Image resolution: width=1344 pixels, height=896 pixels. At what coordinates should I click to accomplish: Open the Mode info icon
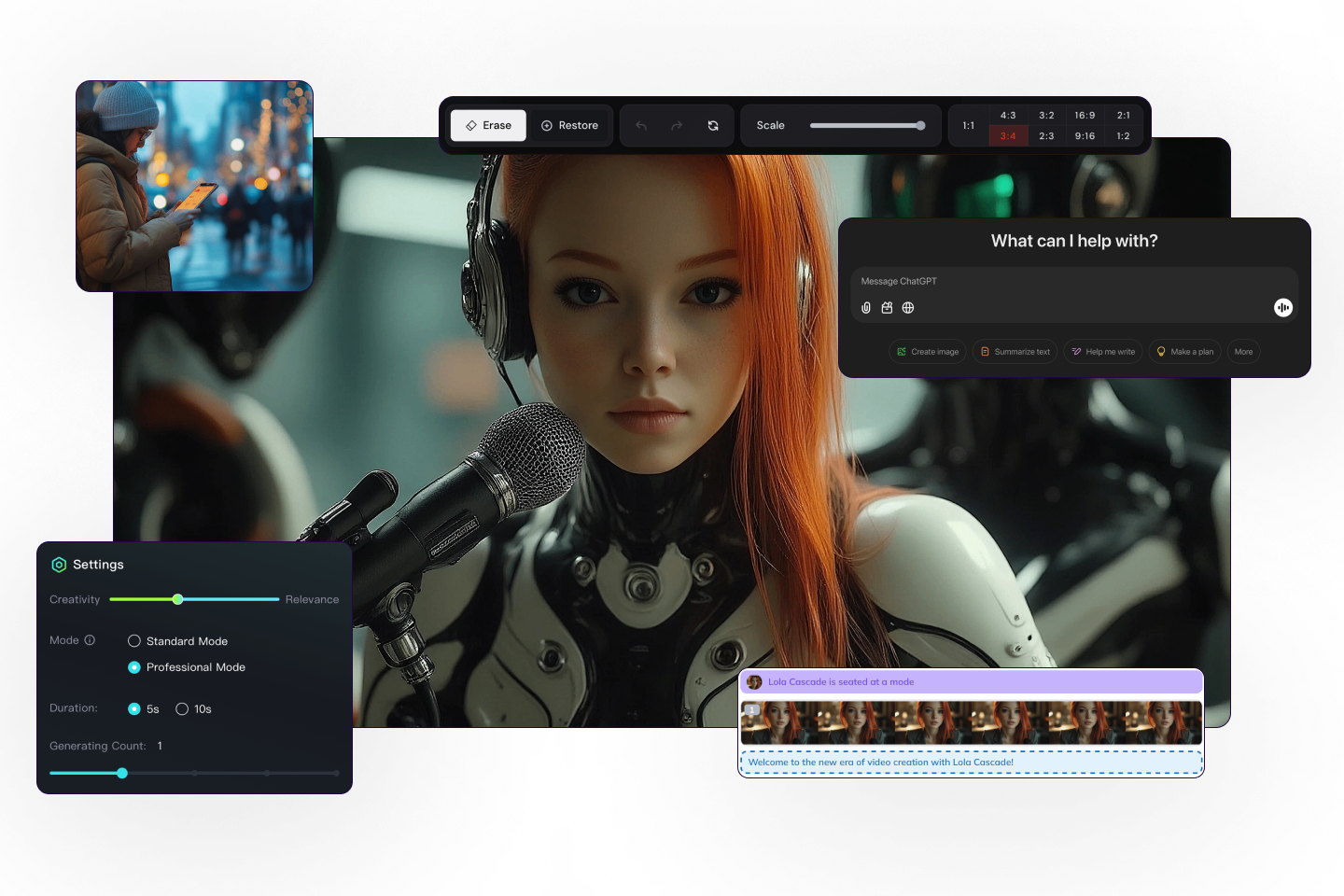(x=91, y=640)
